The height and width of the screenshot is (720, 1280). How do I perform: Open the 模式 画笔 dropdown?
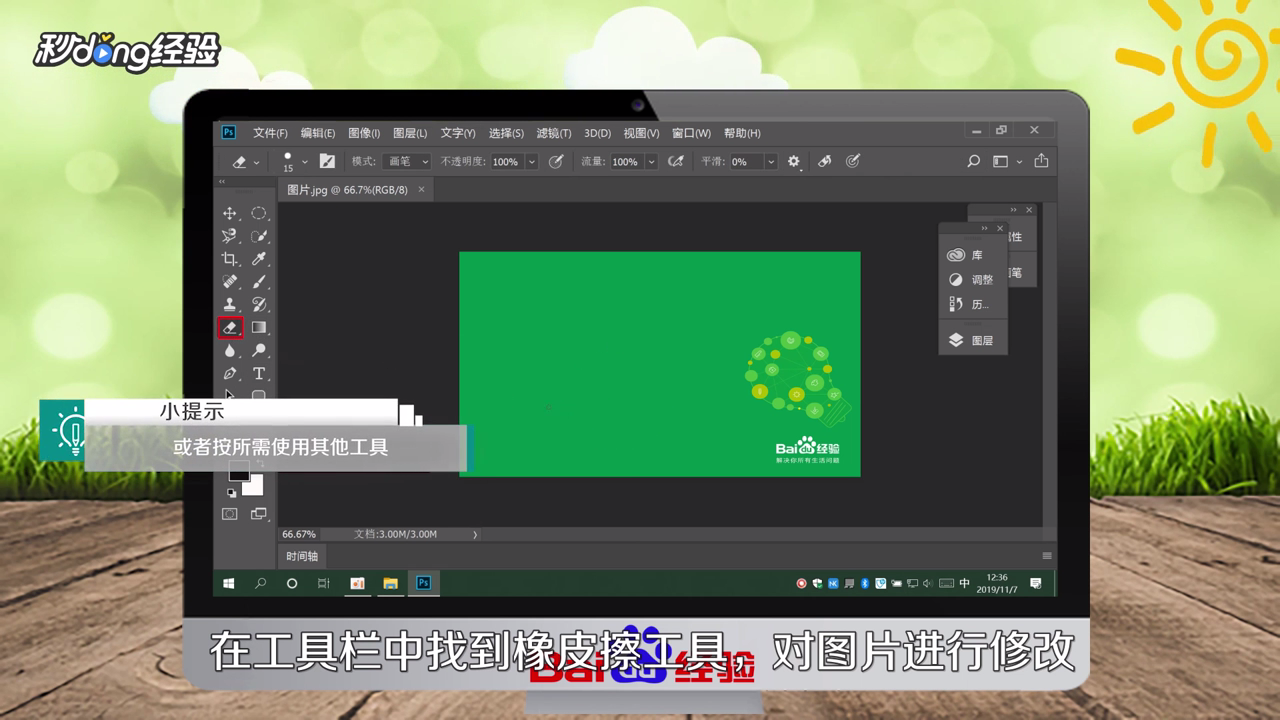click(407, 161)
